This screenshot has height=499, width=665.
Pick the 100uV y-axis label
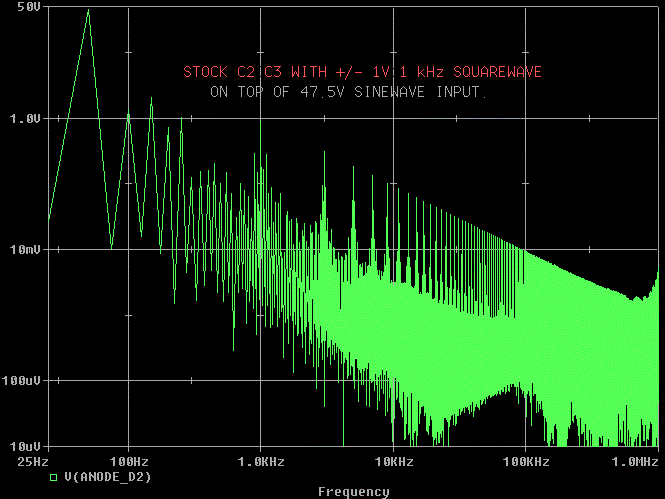pos(22,381)
